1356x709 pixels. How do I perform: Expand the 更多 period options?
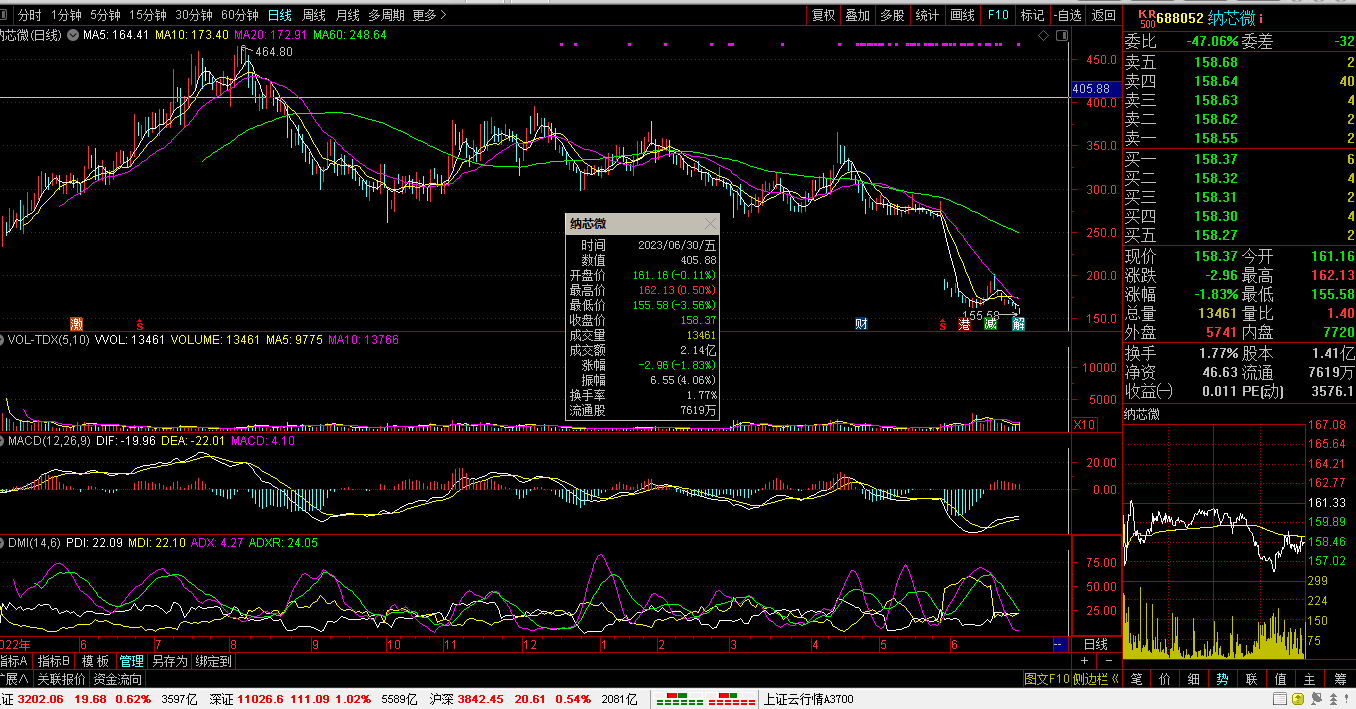point(429,15)
